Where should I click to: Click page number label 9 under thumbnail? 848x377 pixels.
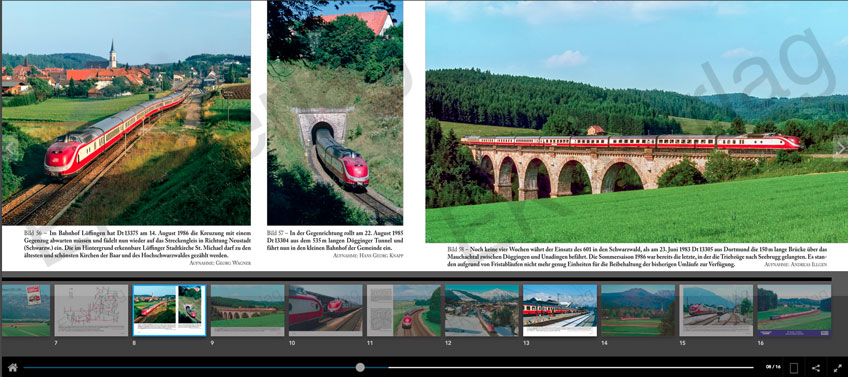click(213, 343)
